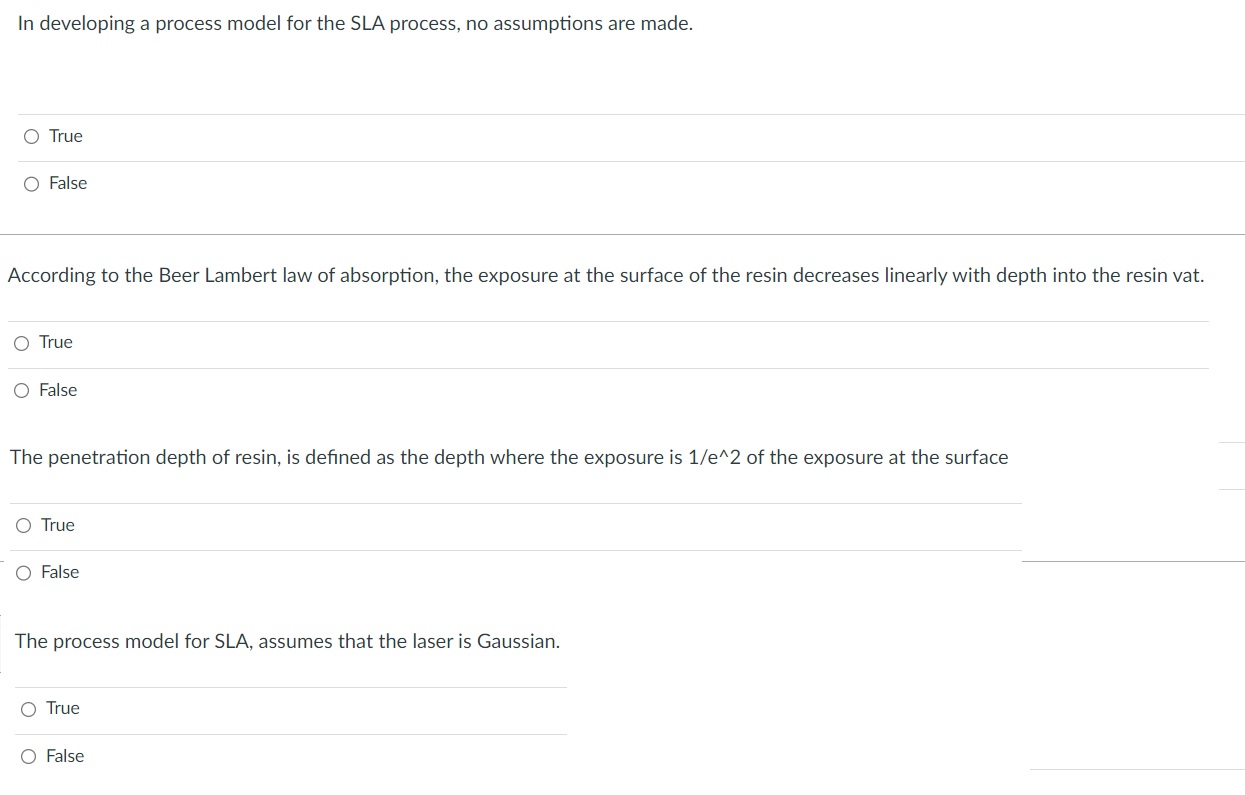
Task: Click the True label below the Gaussian laser statement
Action: [62, 709]
